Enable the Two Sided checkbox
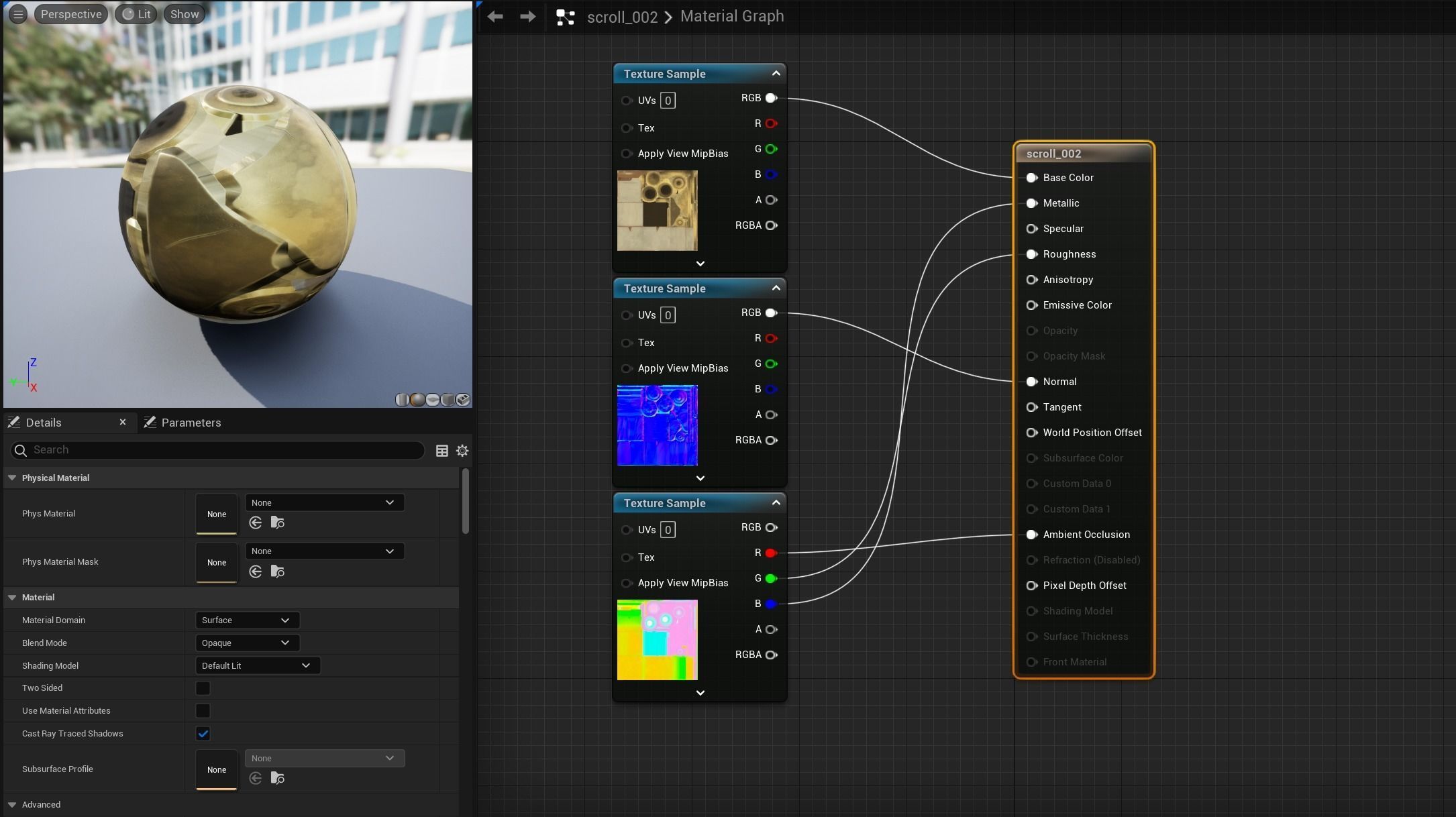This screenshot has width=1456, height=817. (203, 688)
